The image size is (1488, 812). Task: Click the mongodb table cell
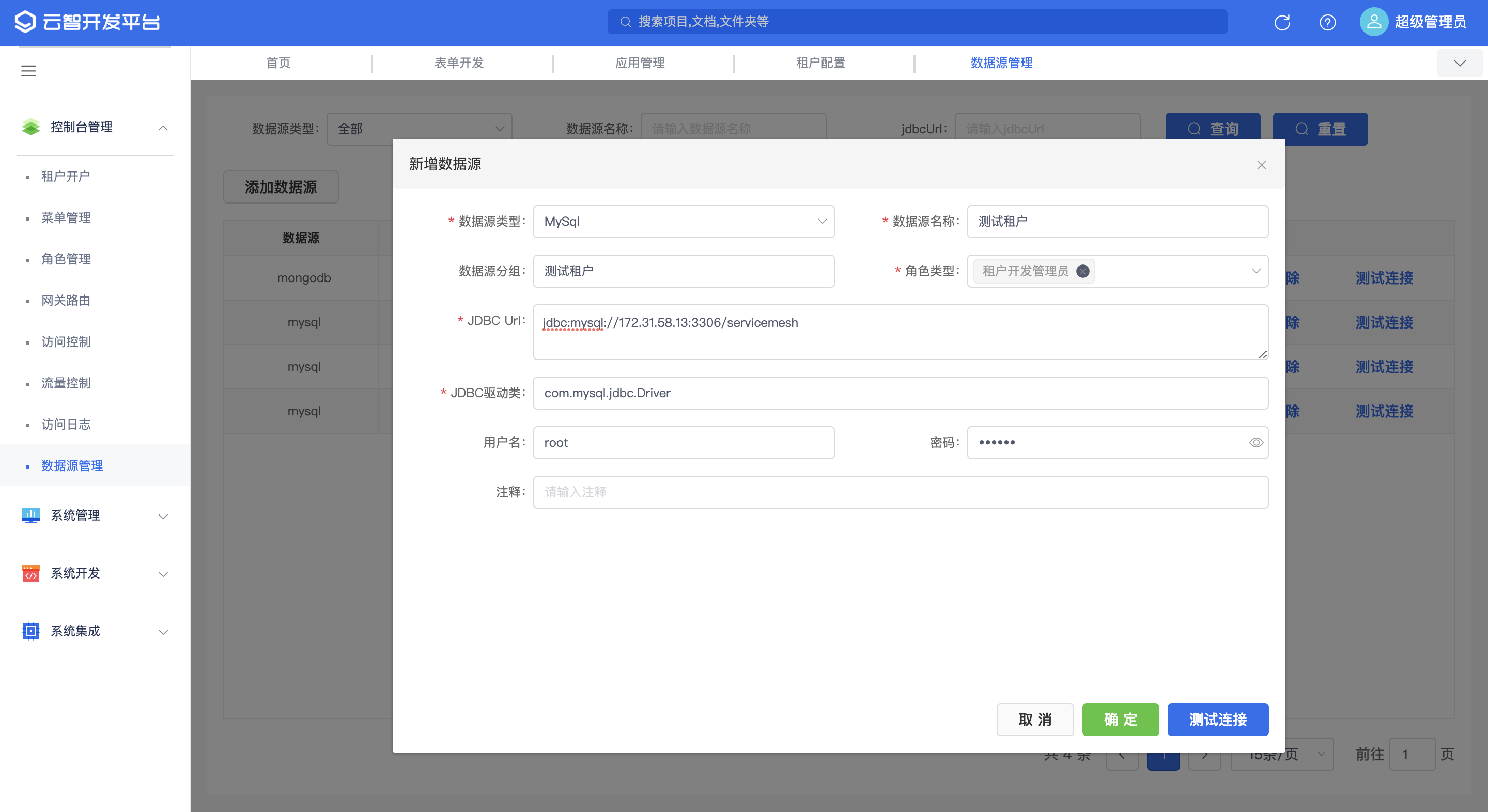[304, 278]
